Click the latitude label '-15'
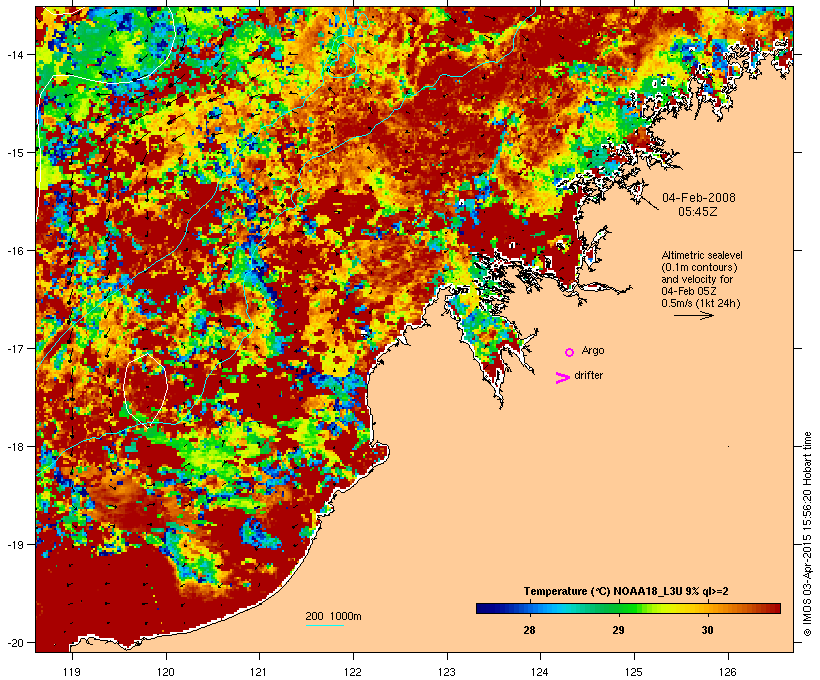The height and width of the screenshot is (680, 820). 15,153
